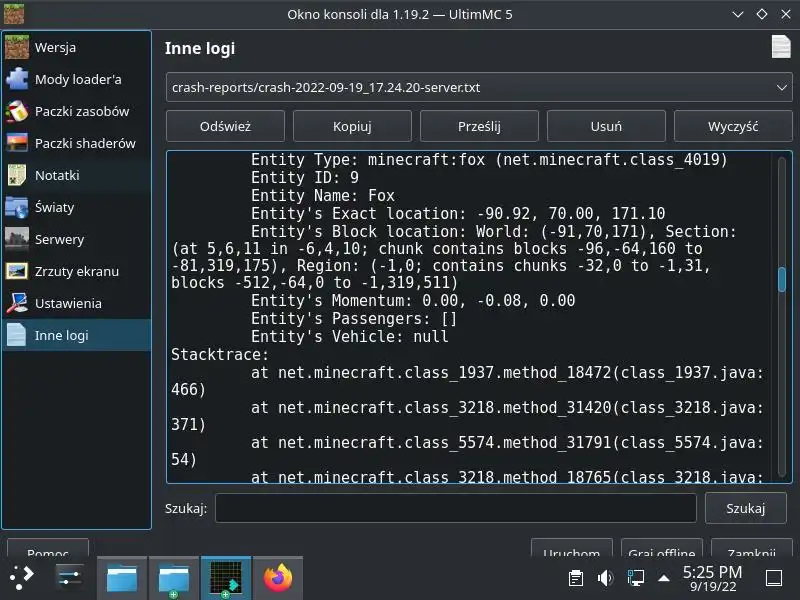
Task: Open the volume control tray icon
Action: click(x=605, y=578)
